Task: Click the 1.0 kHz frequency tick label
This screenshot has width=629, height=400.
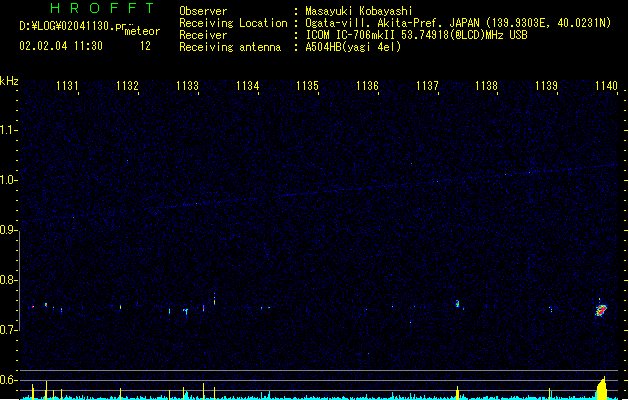Action: click(7, 180)
